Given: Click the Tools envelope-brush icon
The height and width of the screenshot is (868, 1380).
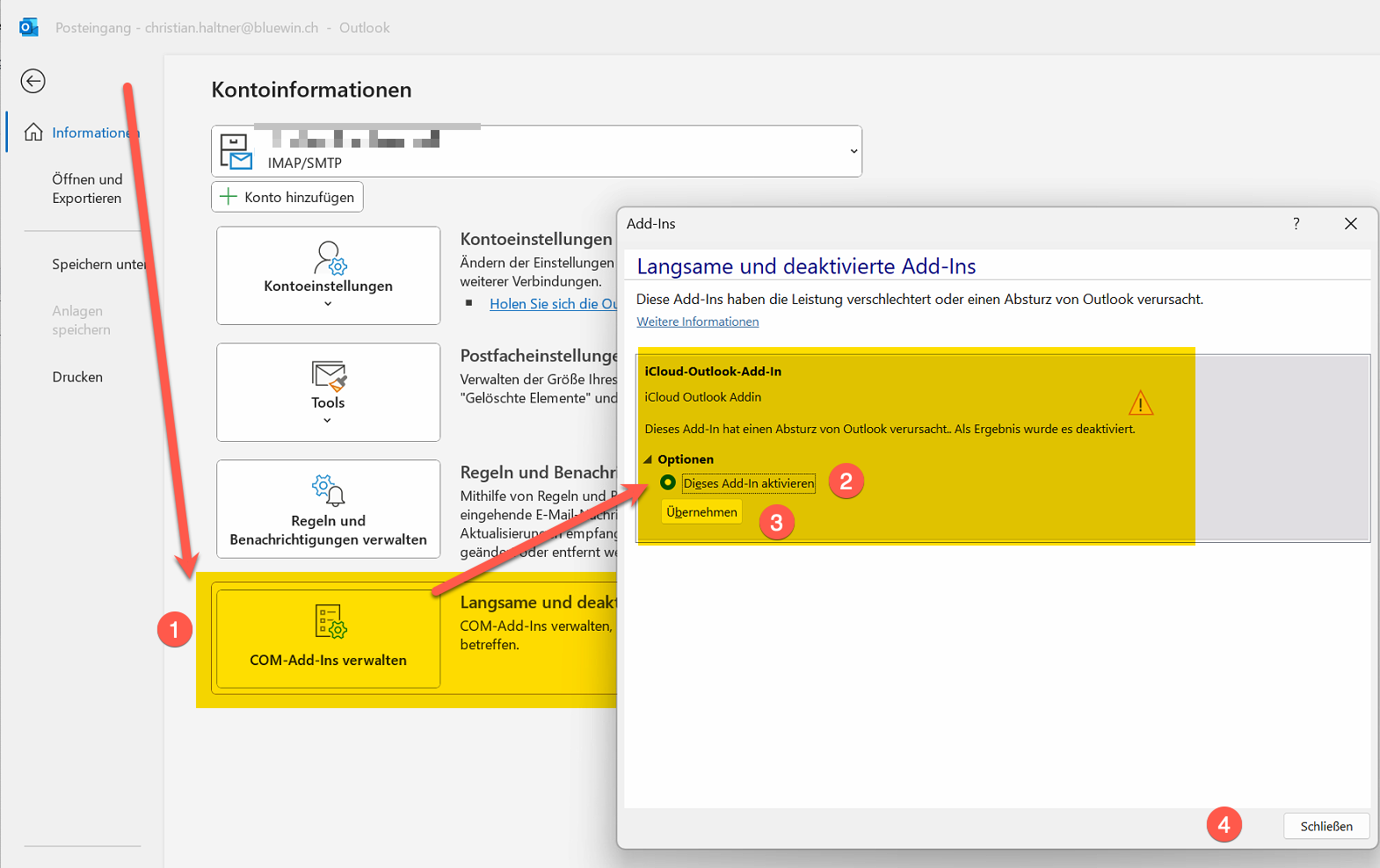Looking at the screenshot, I should tap(329, 376).
